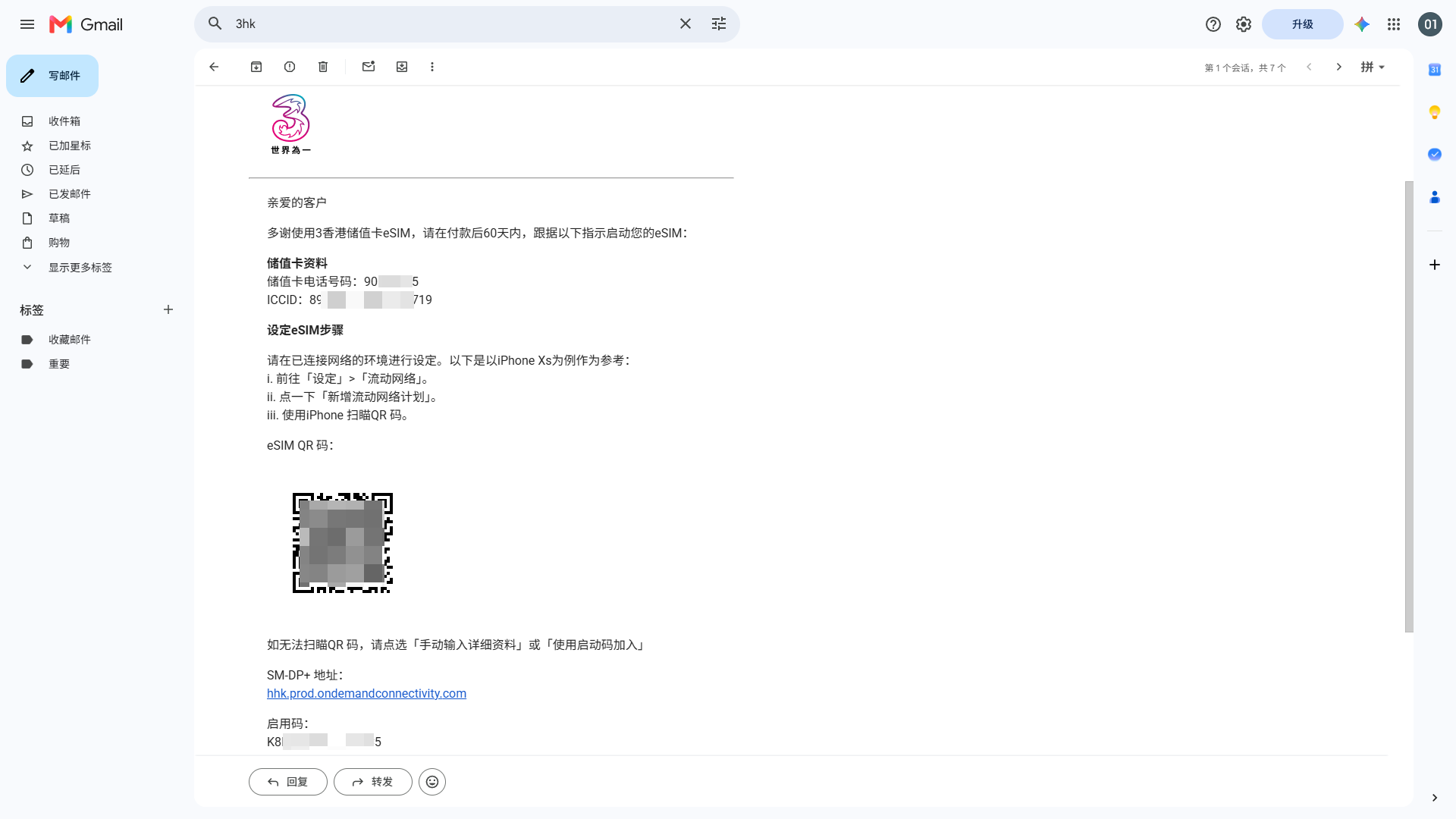Compose new mail with 写邮件

52,76
